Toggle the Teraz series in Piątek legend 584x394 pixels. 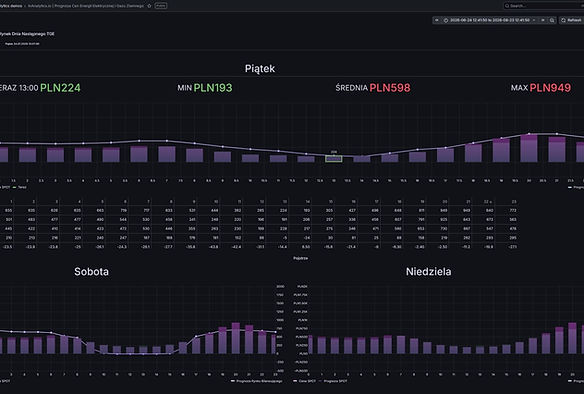pos(19,187)
